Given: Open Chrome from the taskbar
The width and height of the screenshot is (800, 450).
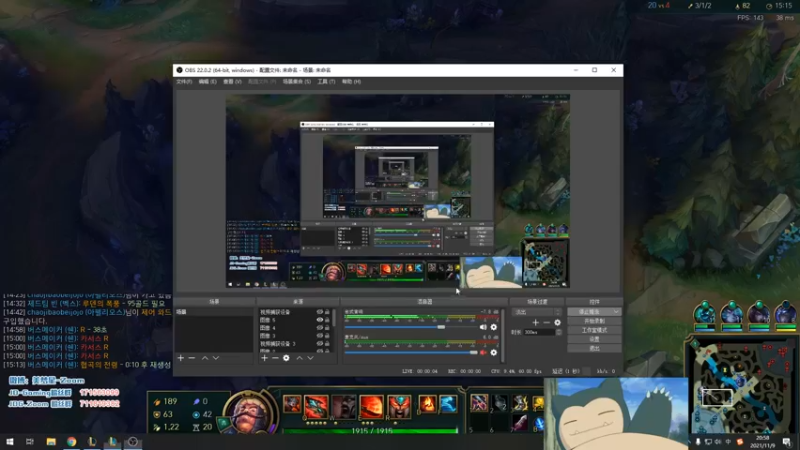Looking at the screenshot, I should click(x=71, y=442).
